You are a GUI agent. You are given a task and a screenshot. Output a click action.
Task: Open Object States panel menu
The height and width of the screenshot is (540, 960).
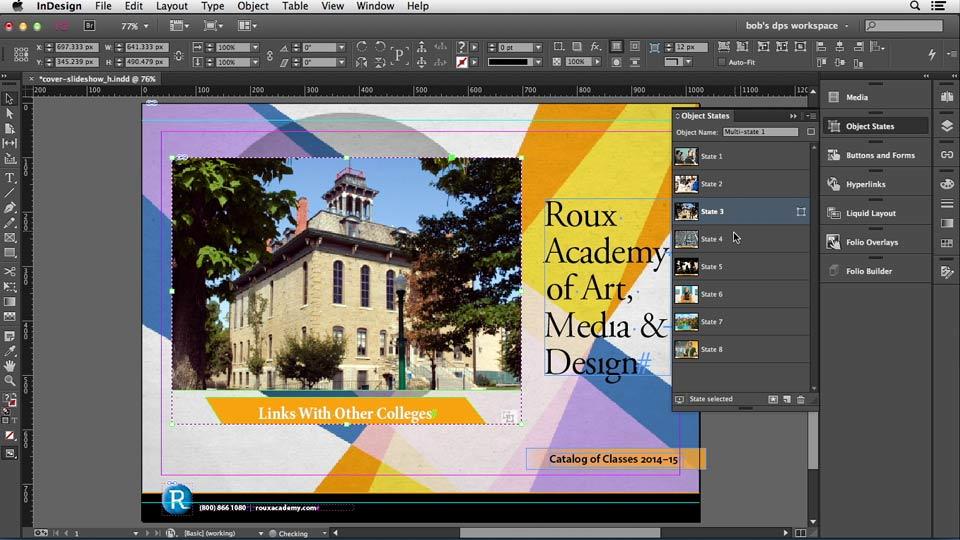pyautogui.click(x=811, y=116)
